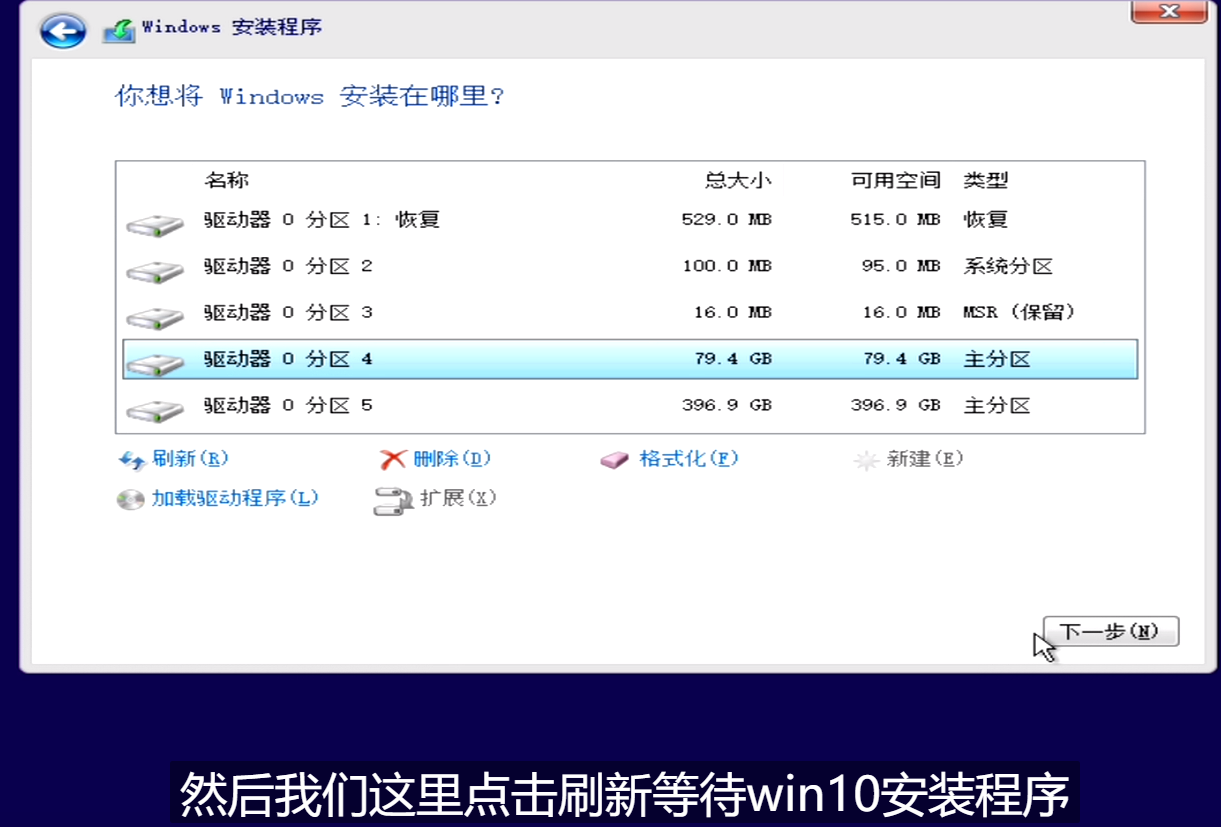Click drive icon for 分区 2
Image resolution: width=1221 pixels, height=827 pixels.
[155, 270]
